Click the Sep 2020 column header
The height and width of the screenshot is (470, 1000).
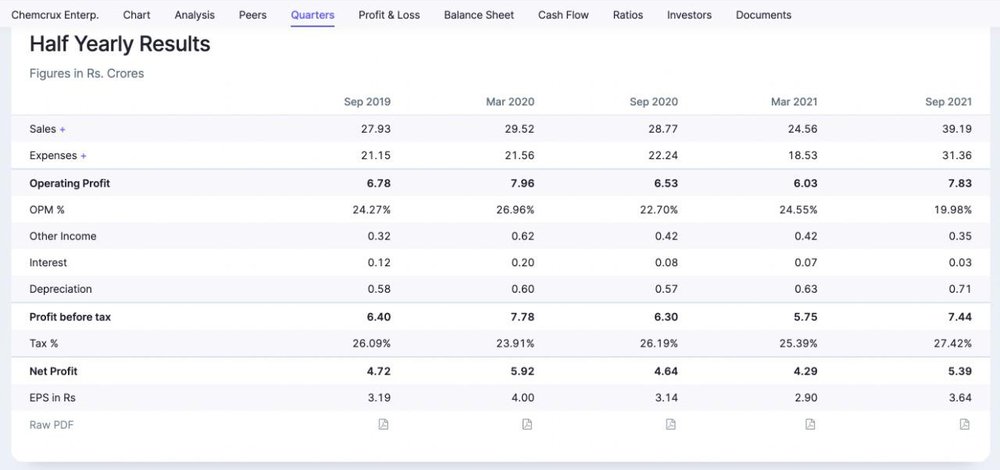tap(654, 101)
